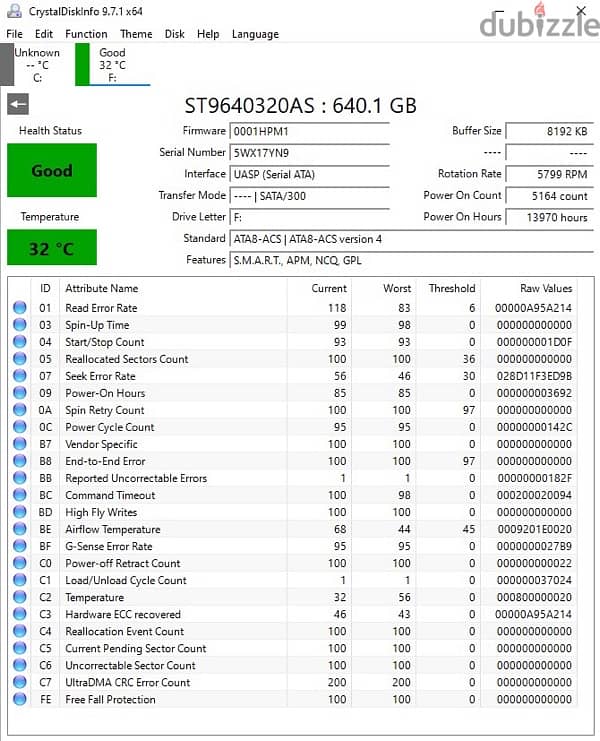Click raw value 0009201E0020 in Airflow Temperature row

[534, 529]
